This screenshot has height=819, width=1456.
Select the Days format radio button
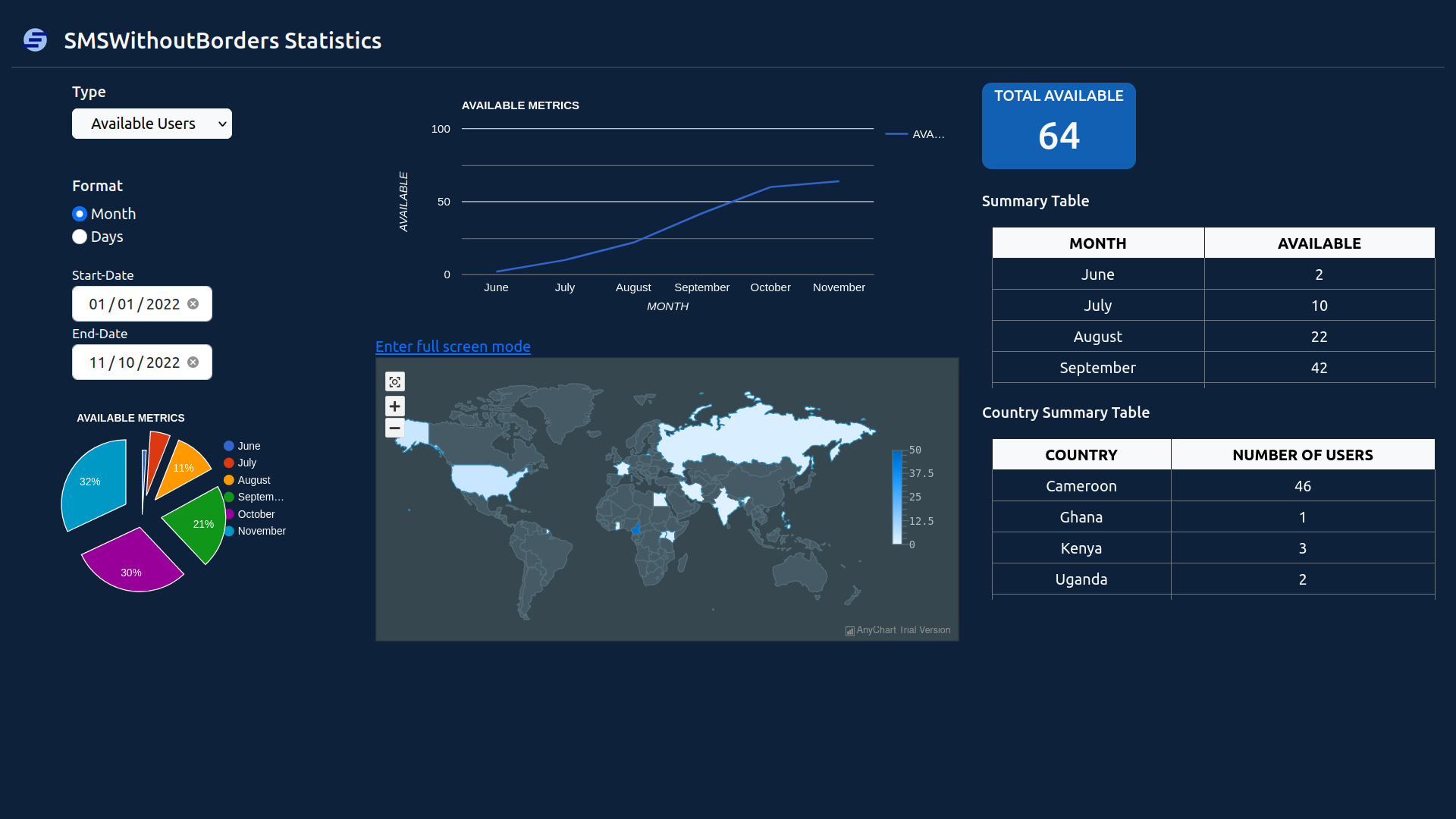click(80, 237)
